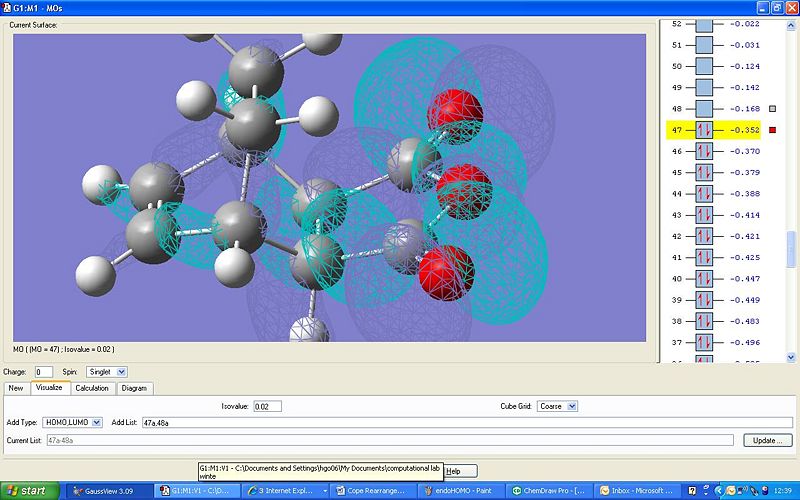Screen dimensions: 800x500
Task: Select the empty orbital box for MO 51
Action: (x=704, y=45)
